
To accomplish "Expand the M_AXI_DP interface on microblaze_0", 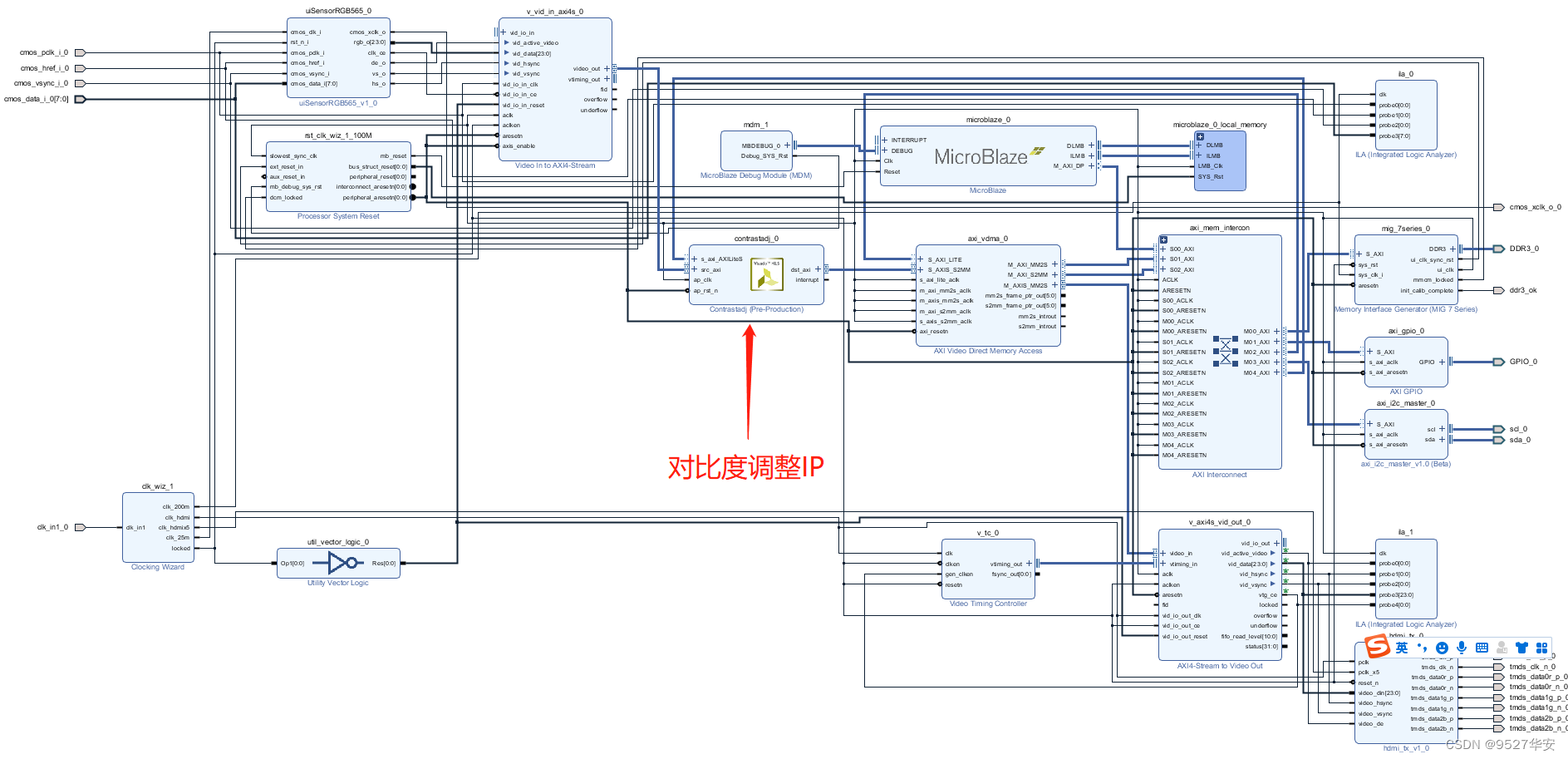I will click(1092, 165).
